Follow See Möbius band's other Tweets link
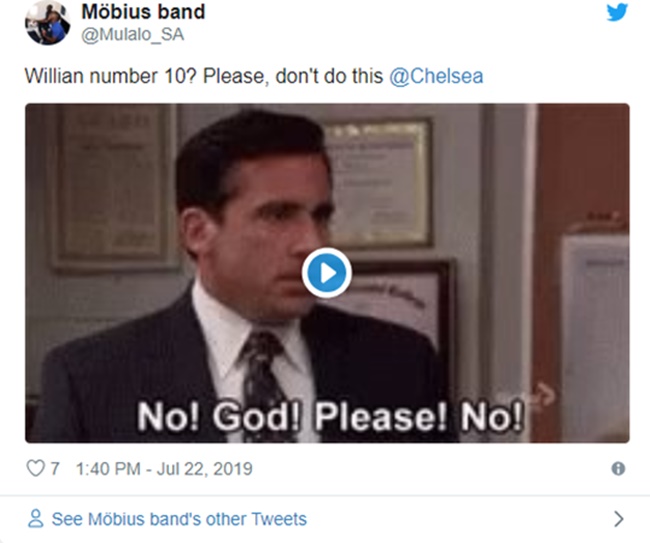Screen dimensions: 650x543 (x=179, y=519)
